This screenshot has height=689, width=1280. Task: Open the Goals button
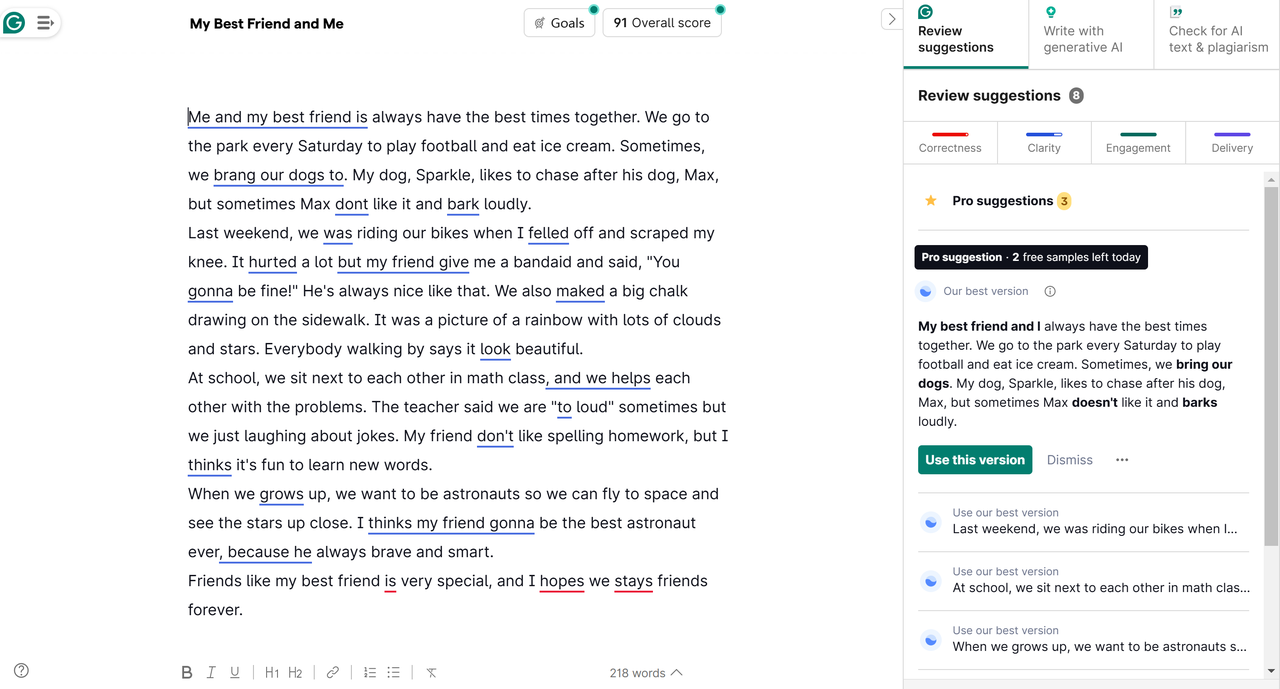pos(559,23)
